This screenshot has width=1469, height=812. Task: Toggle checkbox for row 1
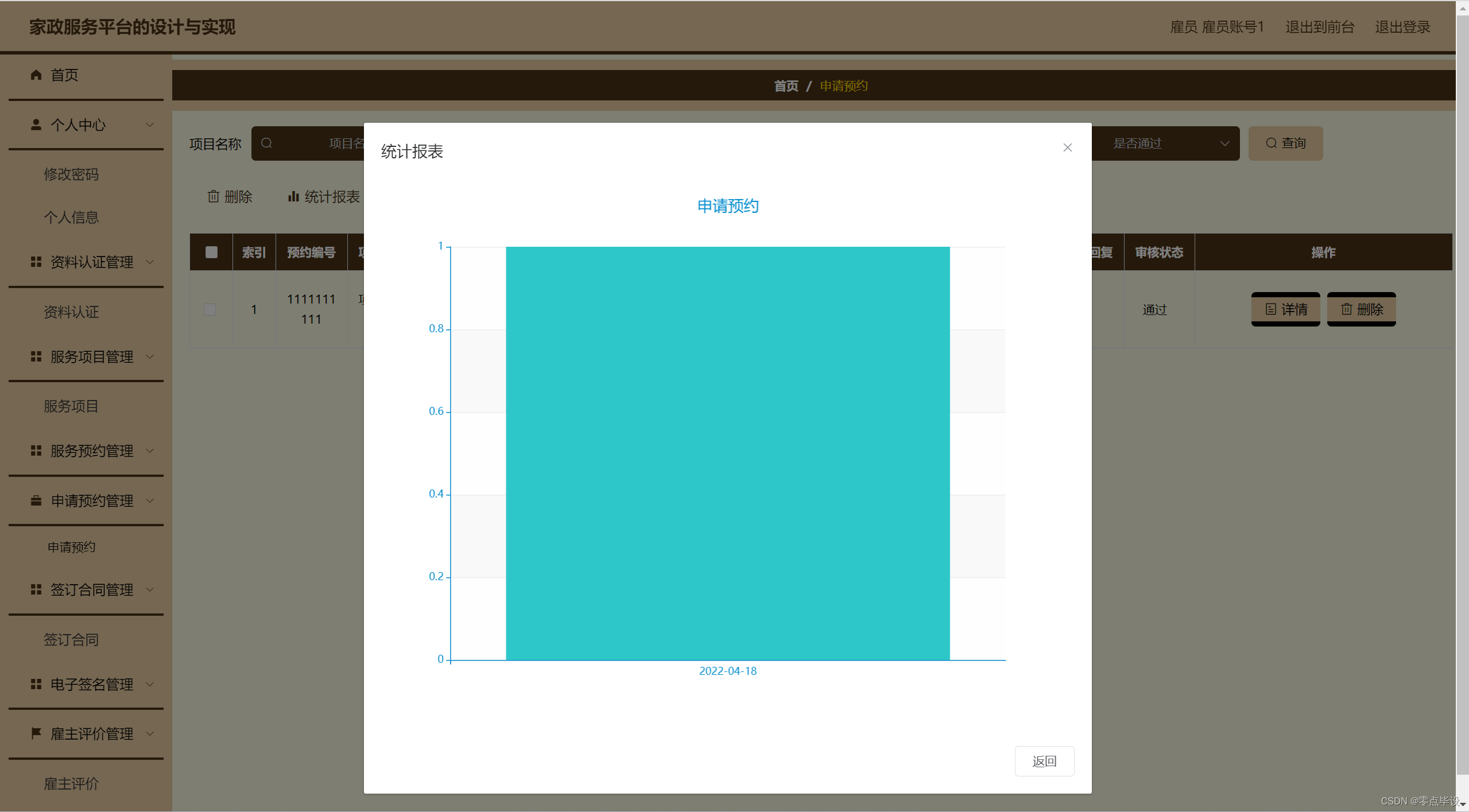point(210,309)
